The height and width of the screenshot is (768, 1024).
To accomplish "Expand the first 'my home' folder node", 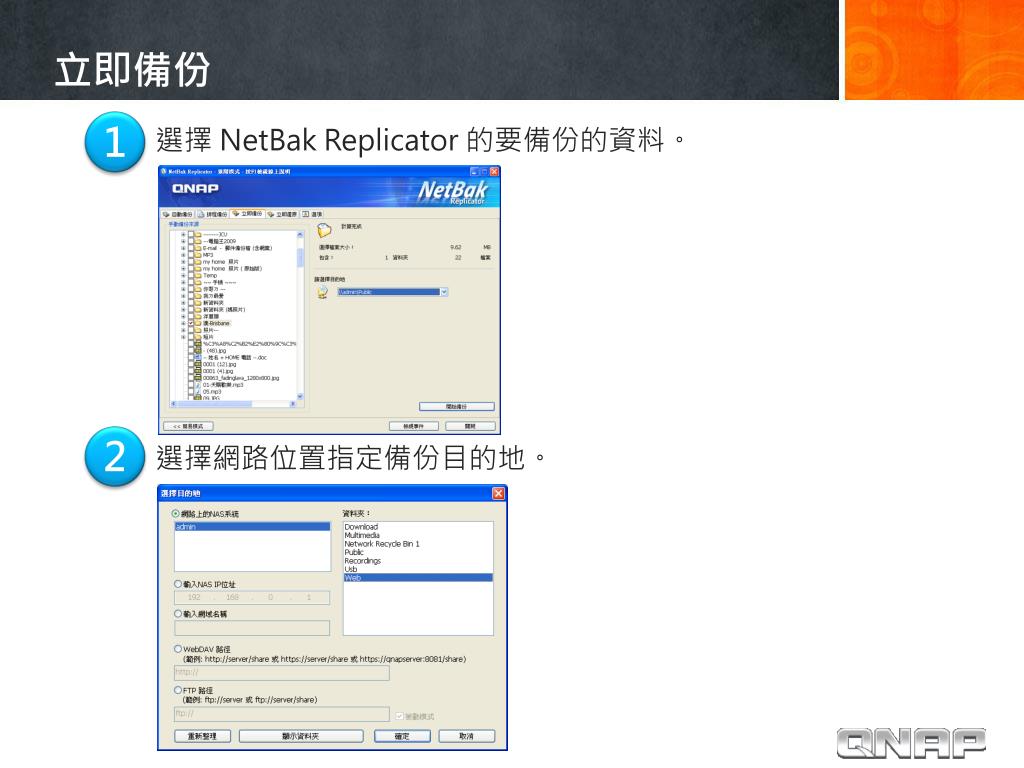I will click(x=184, y=262).
